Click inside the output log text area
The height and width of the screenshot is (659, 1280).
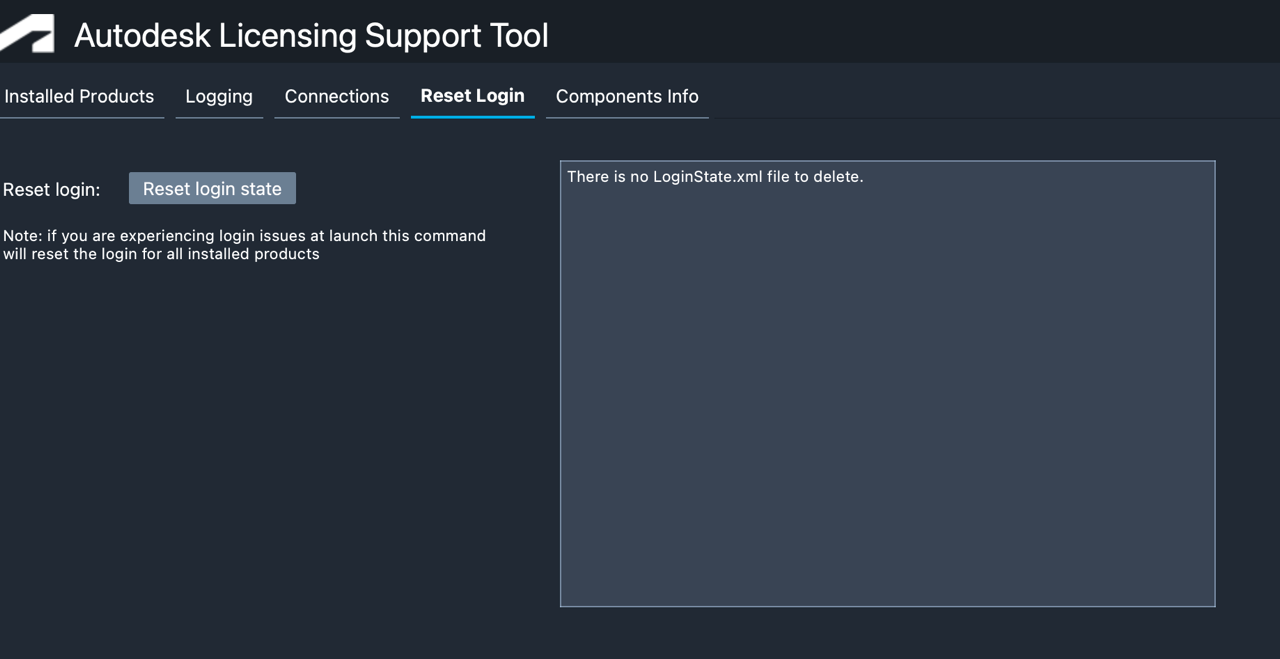point(888,384)
